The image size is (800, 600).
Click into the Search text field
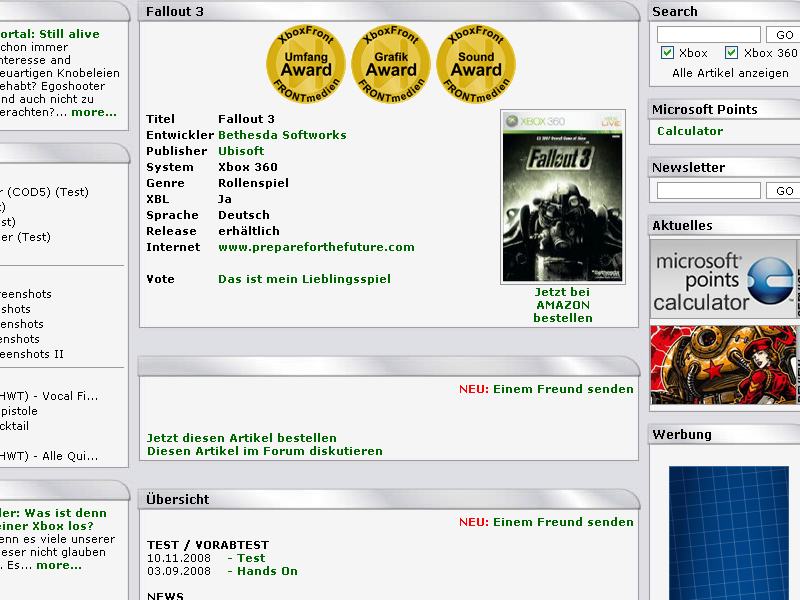[x=708, y=35]
